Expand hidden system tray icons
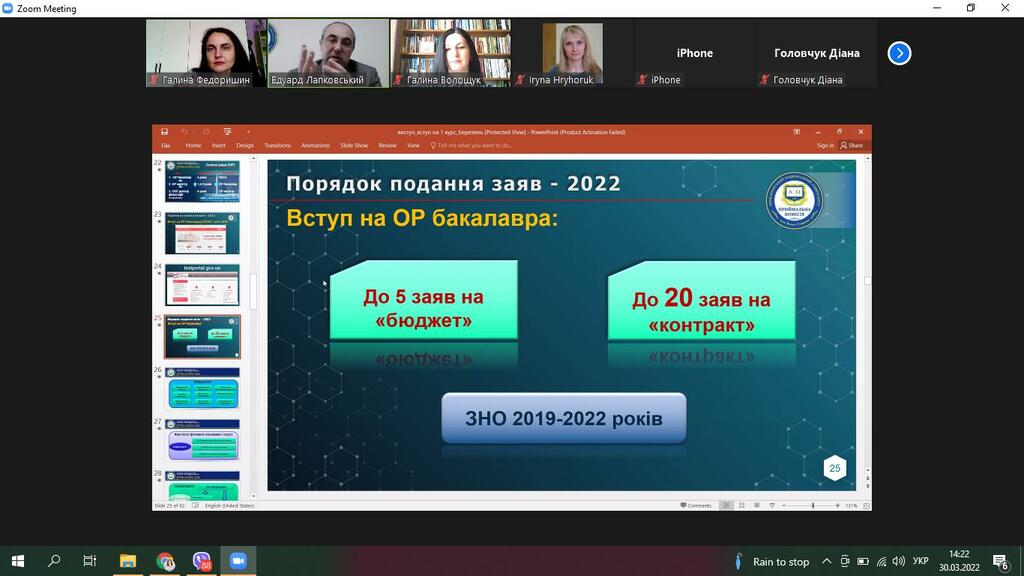Image resolution: width=1024 pixels, height=576 pixels. click(x=826, y=561)
